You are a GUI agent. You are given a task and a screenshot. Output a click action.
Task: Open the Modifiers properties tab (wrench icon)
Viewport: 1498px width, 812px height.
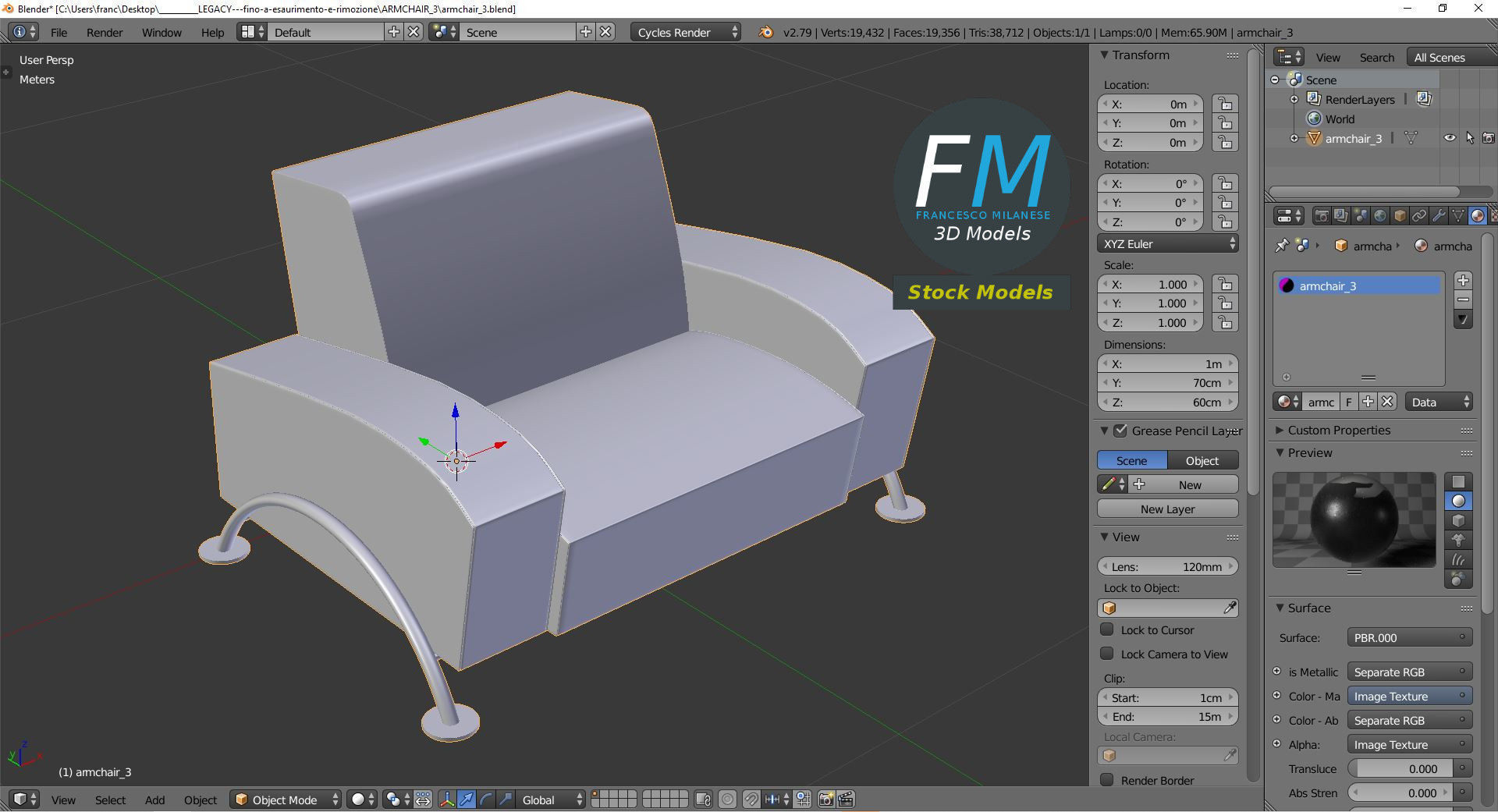1439,216
